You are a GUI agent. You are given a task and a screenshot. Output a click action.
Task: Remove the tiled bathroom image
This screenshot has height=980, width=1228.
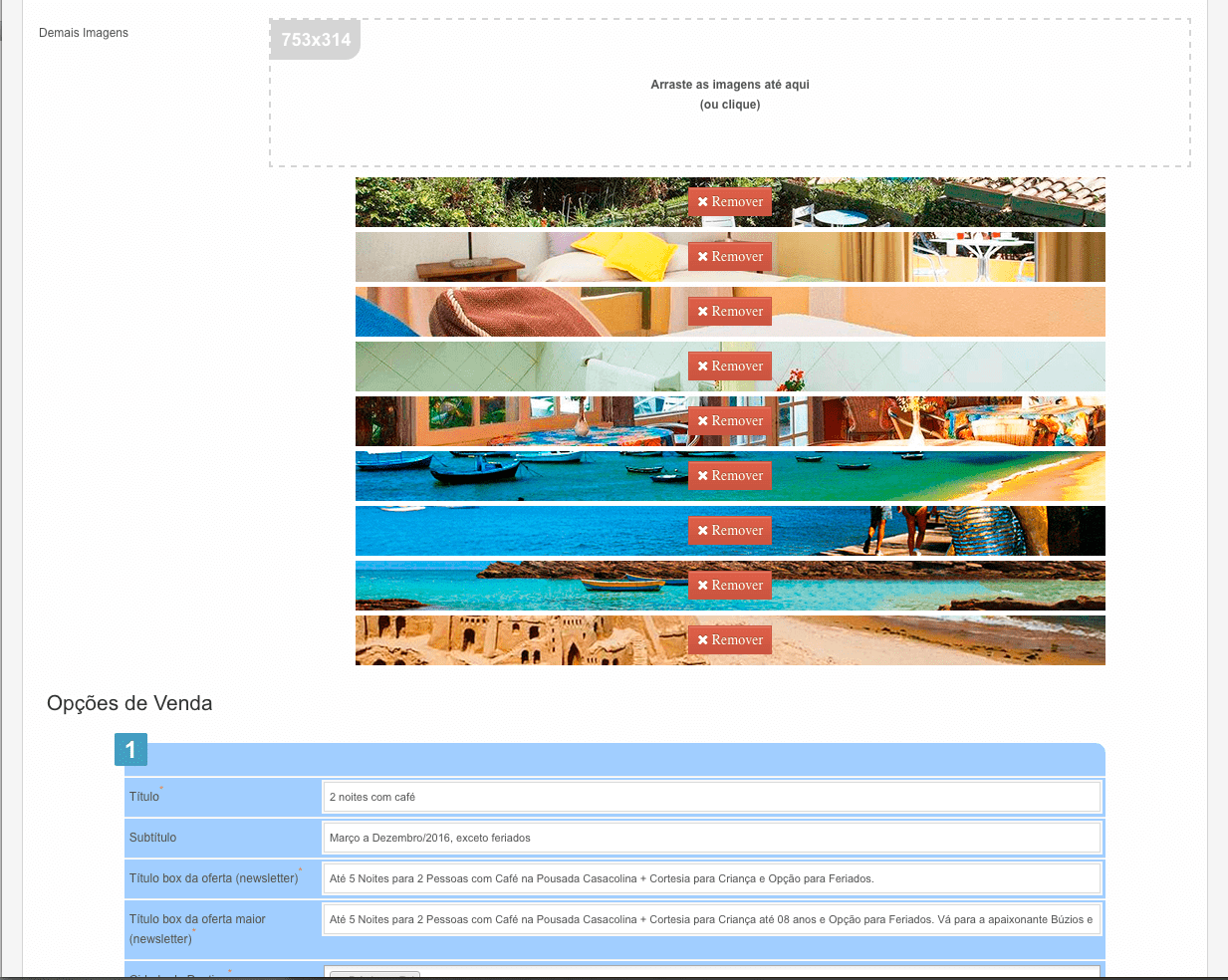pos(729,367)
